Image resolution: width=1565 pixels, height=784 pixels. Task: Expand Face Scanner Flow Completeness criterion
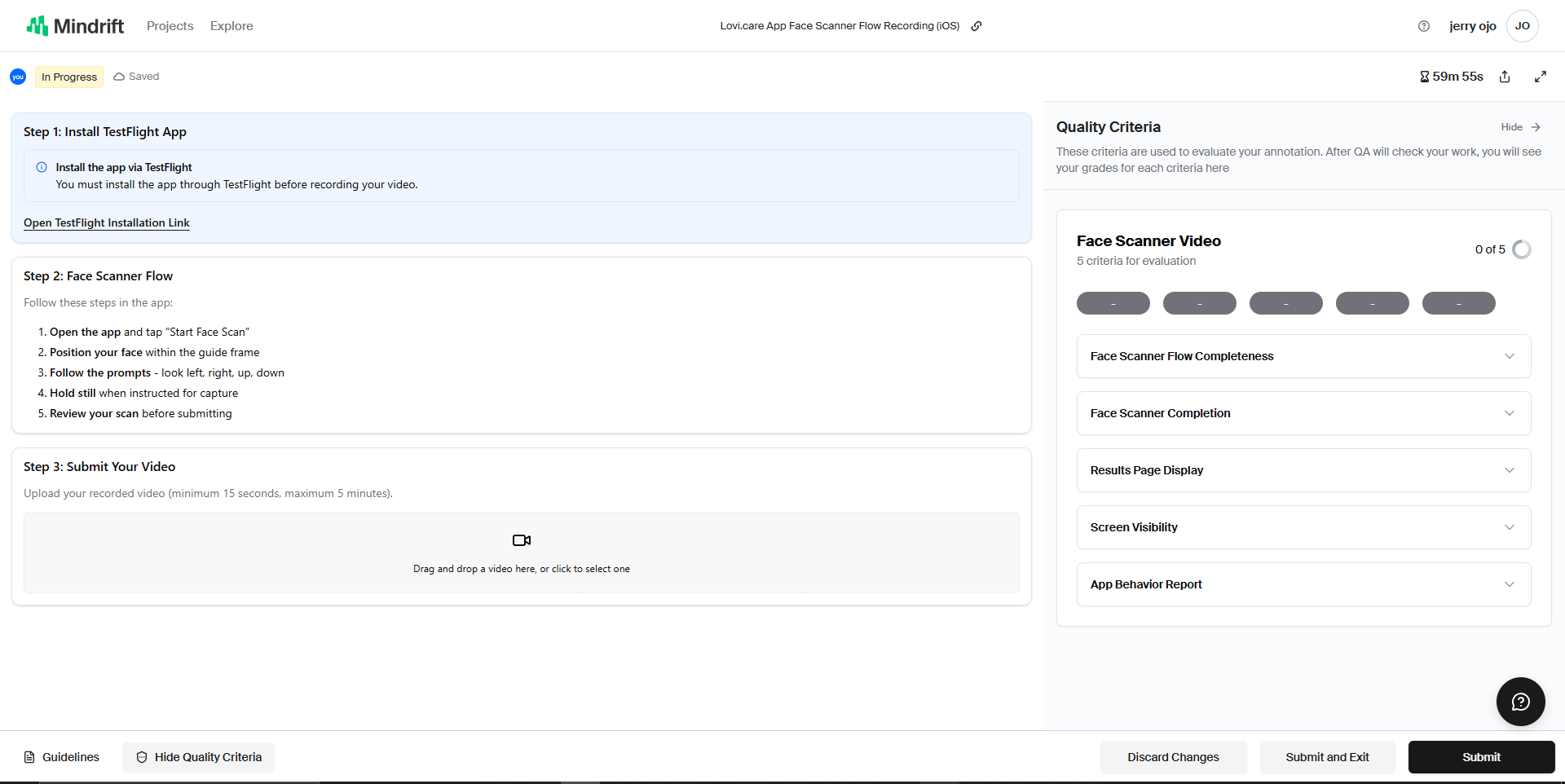[1304, 356]
